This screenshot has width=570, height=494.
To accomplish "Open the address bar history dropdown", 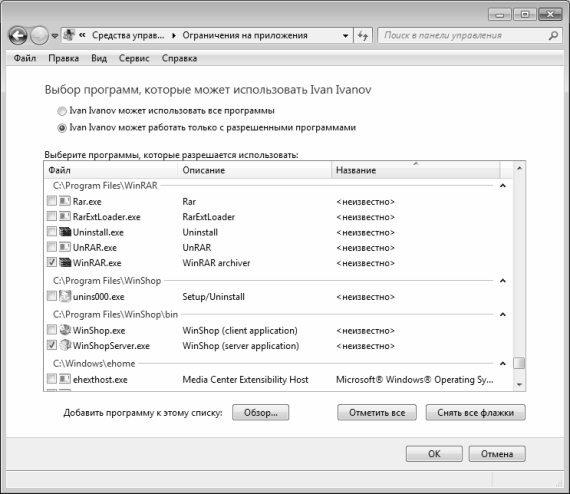I will 345,36.
